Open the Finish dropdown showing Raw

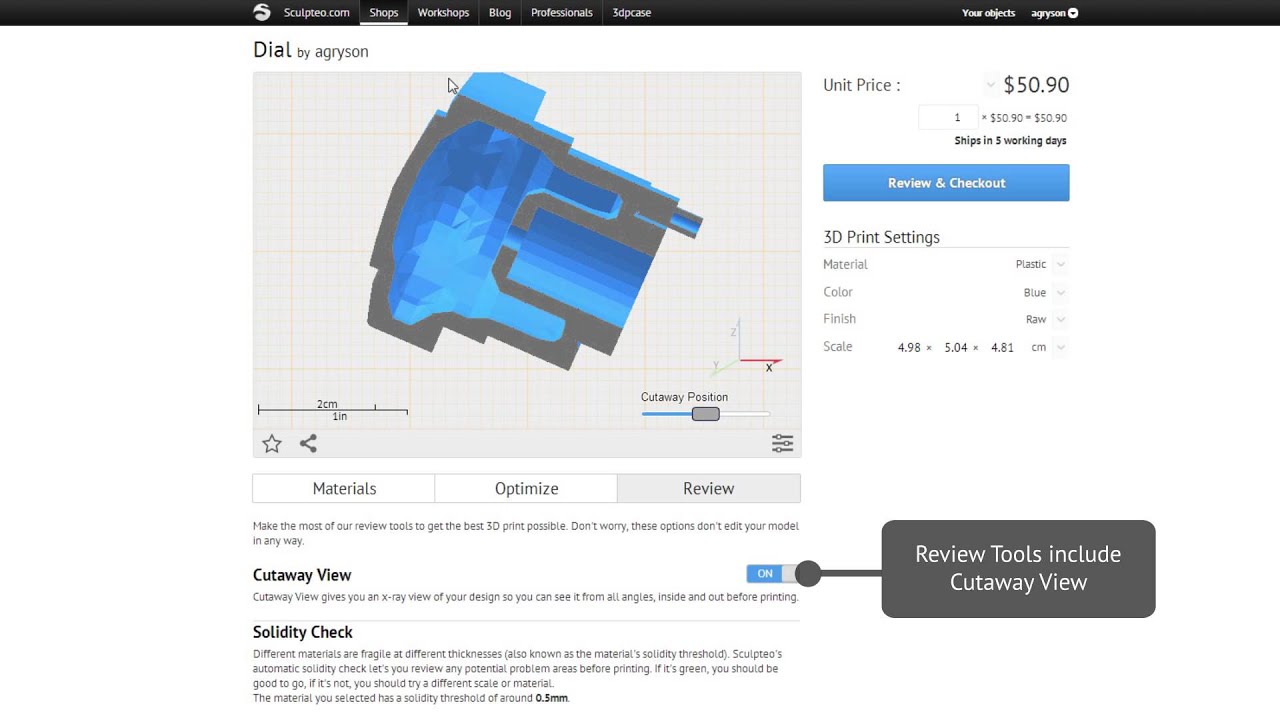point(1060,319)
